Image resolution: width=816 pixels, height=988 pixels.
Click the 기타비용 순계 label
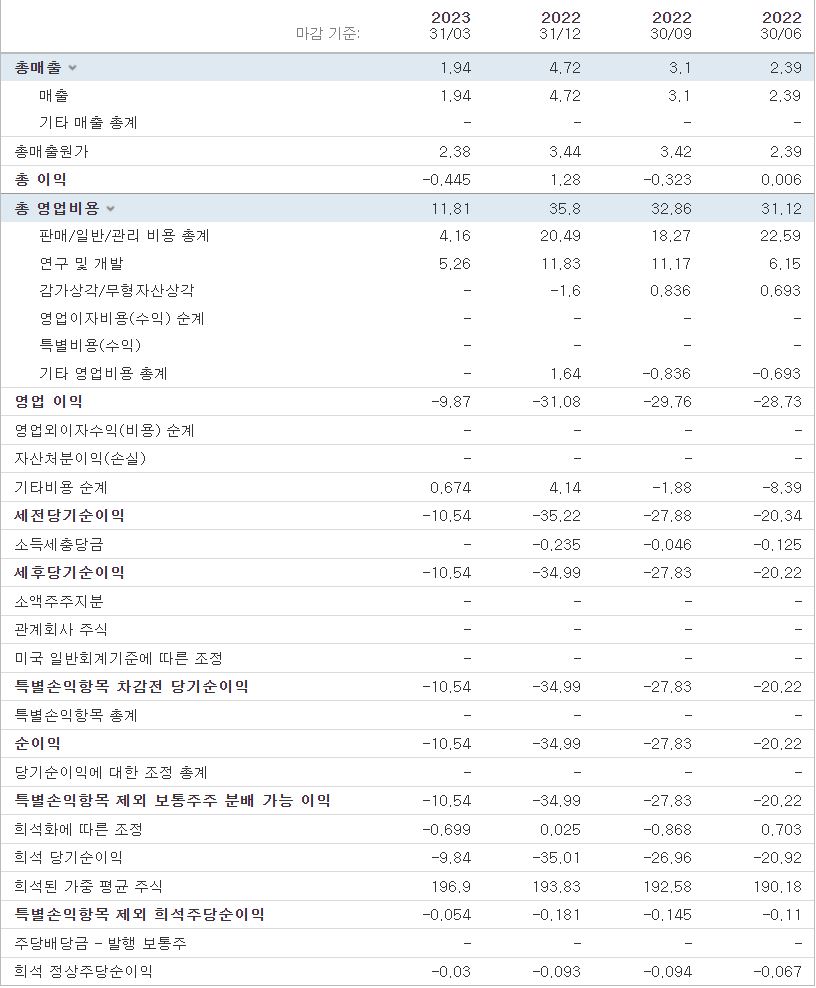click(61, 487)
